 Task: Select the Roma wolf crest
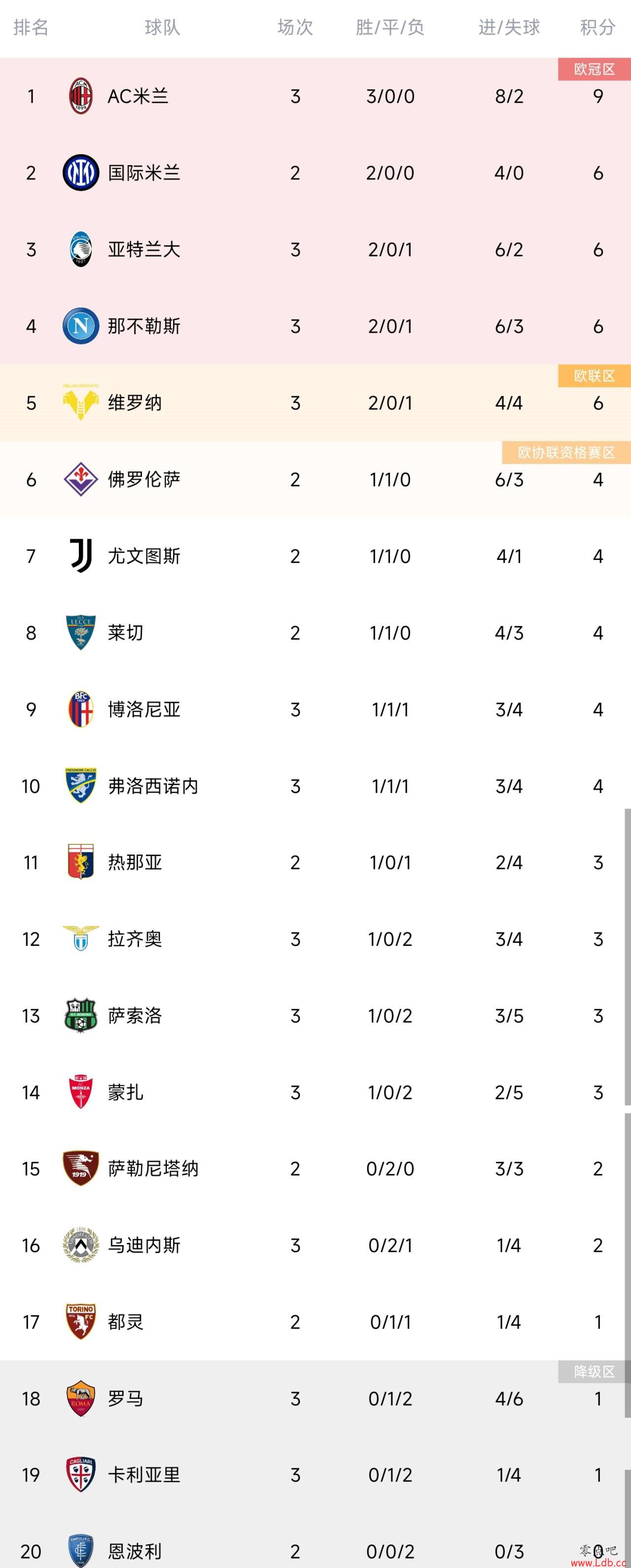(81, 1398)
